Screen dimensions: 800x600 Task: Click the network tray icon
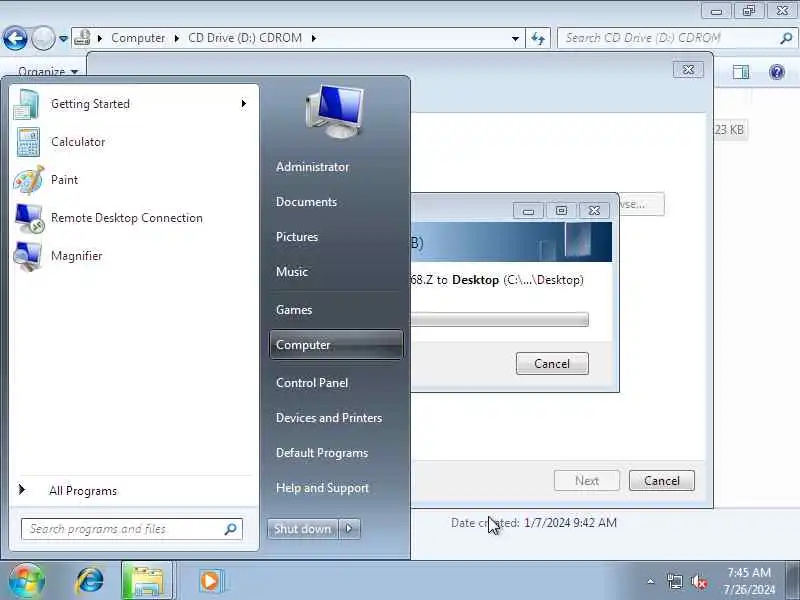(674, 581)
